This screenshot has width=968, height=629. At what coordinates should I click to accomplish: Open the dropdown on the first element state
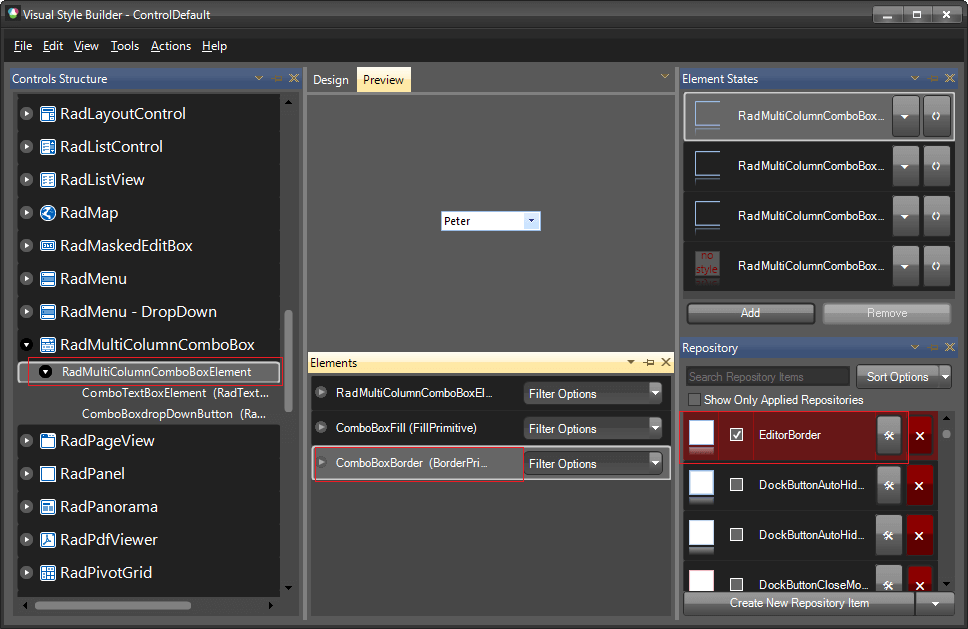tap(905, 116)
